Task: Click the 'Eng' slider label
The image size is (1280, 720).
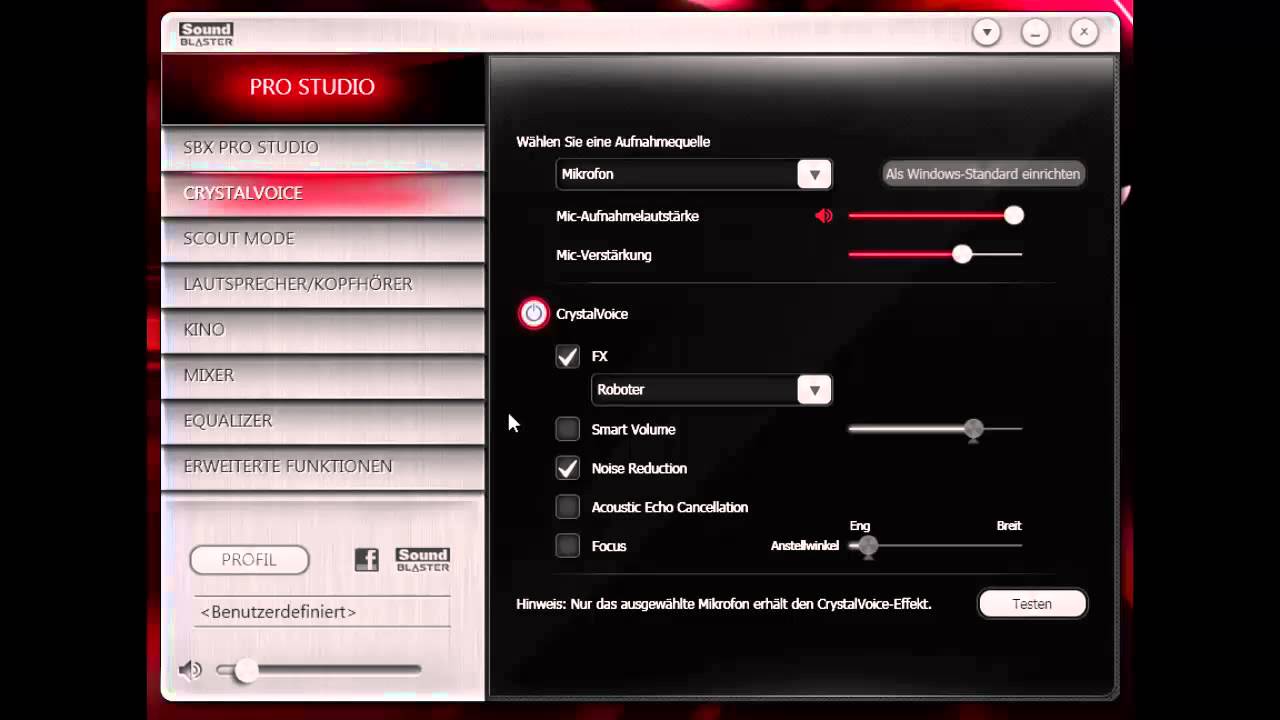Action: click(860, 526)
